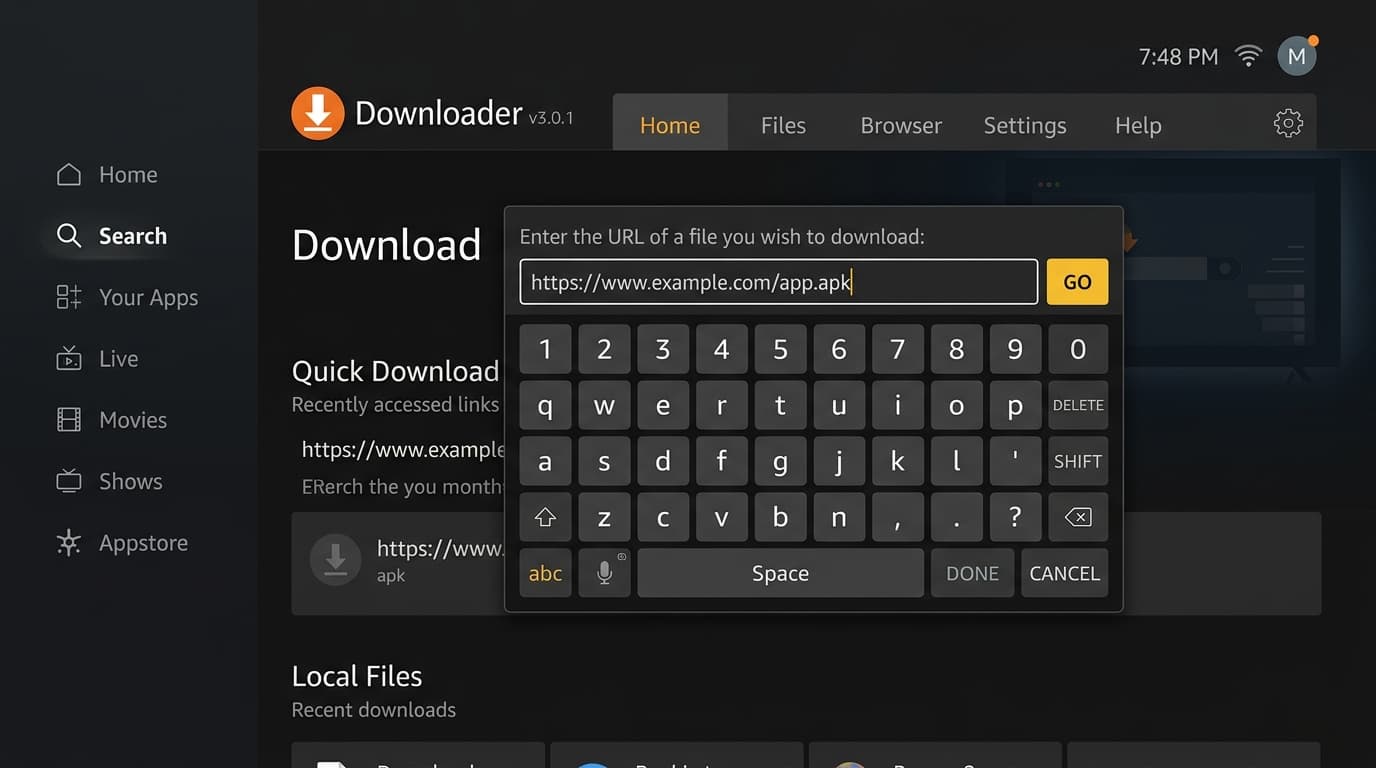Image resolution: width=1376 pixels, height=768 pixels.
Task: Click the Shows television icon
Action: (69, 481)
